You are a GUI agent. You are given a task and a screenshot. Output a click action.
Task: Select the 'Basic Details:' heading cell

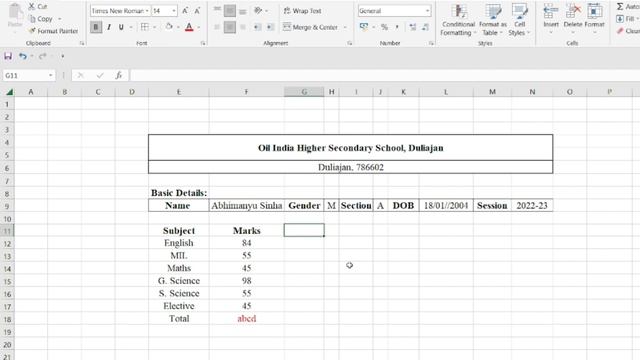[x=179, y=193]
